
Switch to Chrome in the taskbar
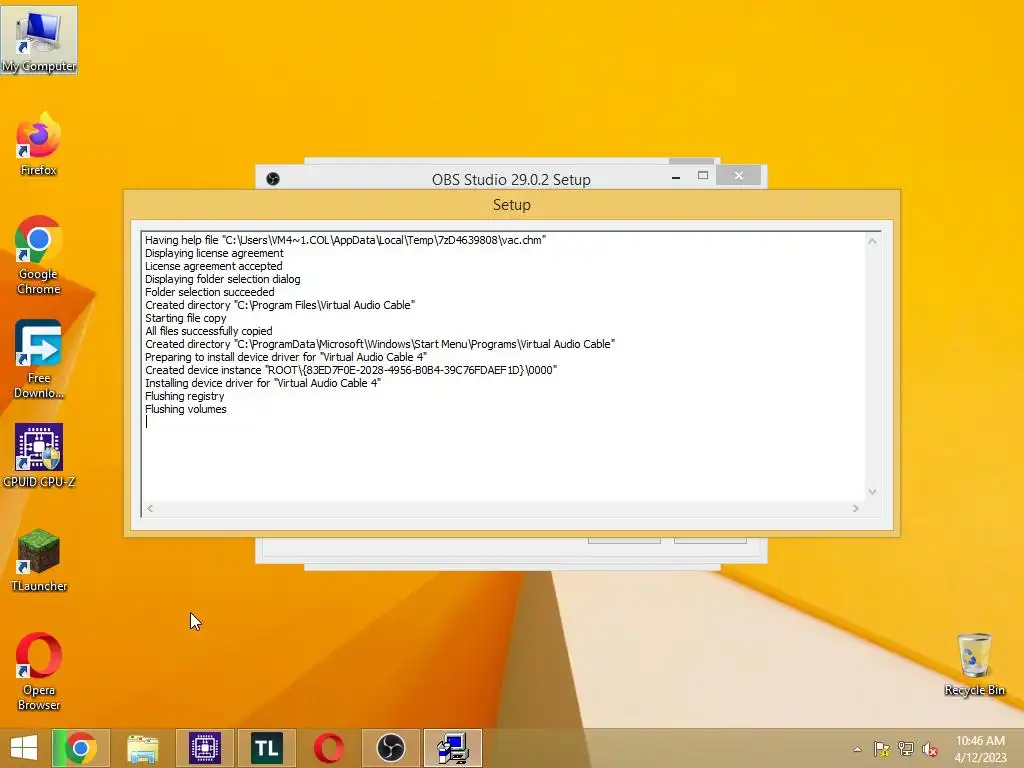(81, 748)
